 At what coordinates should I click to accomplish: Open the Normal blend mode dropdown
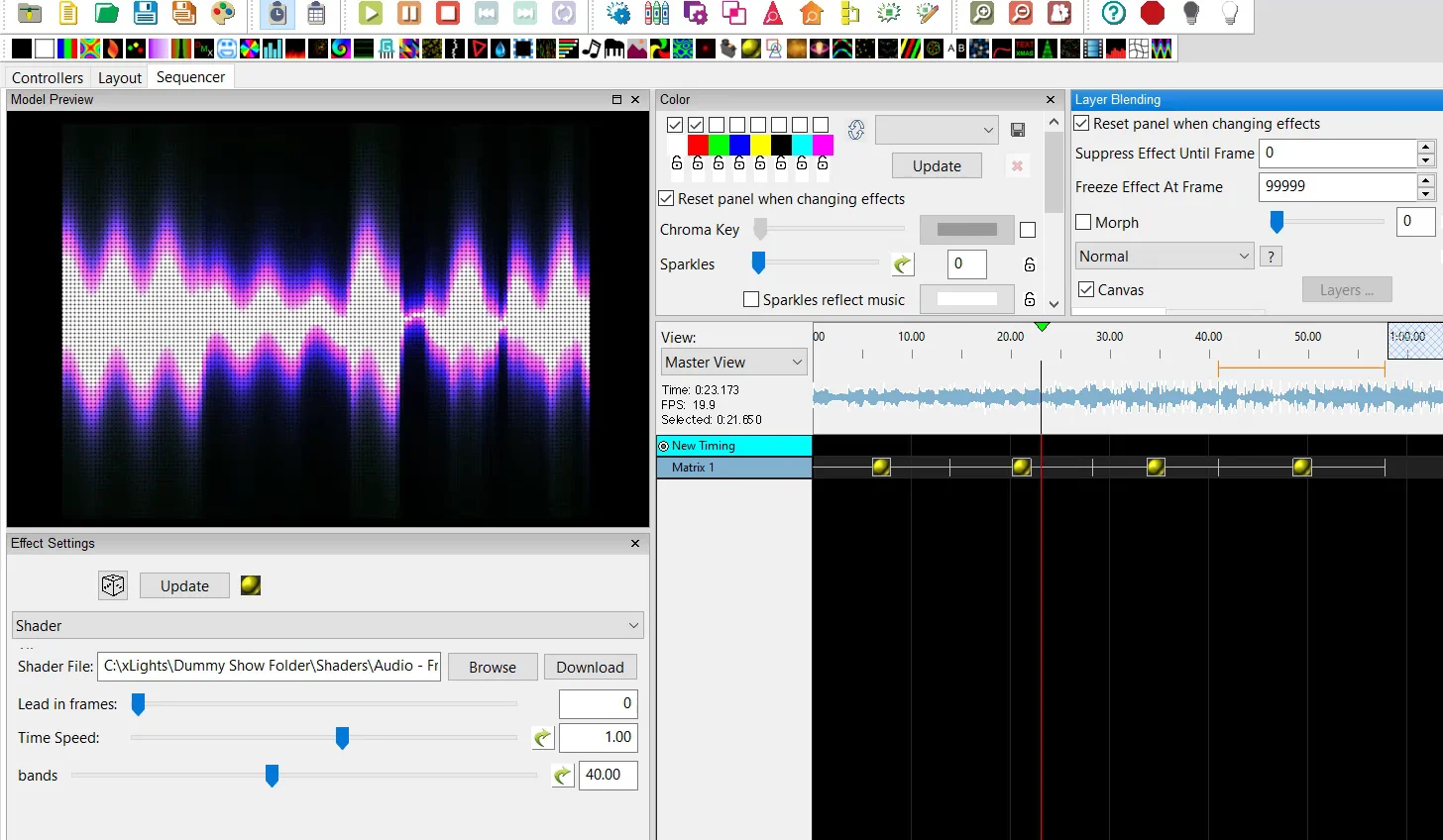[1165, 256]
